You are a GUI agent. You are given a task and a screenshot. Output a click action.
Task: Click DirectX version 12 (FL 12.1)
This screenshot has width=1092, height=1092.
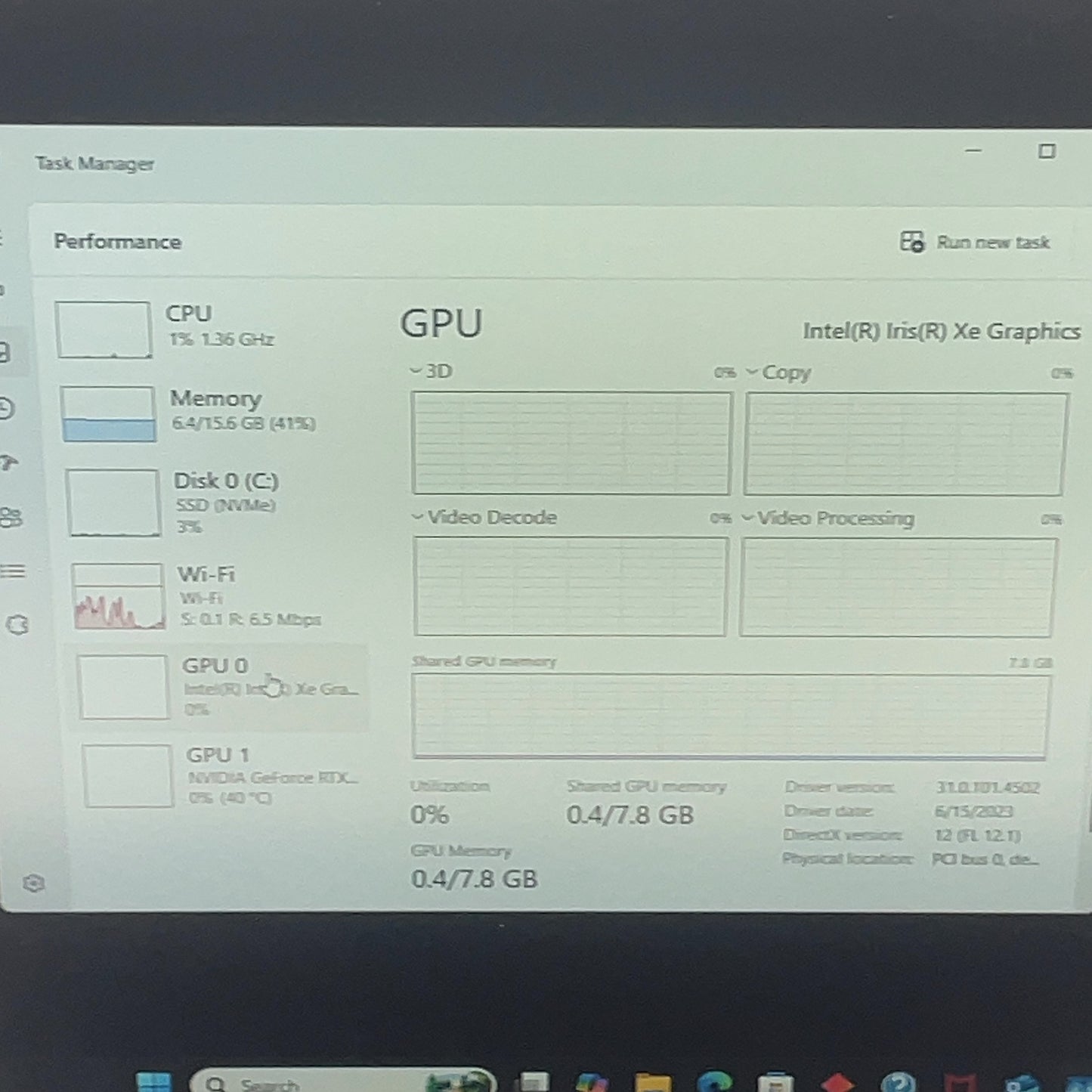click(977, 836)
